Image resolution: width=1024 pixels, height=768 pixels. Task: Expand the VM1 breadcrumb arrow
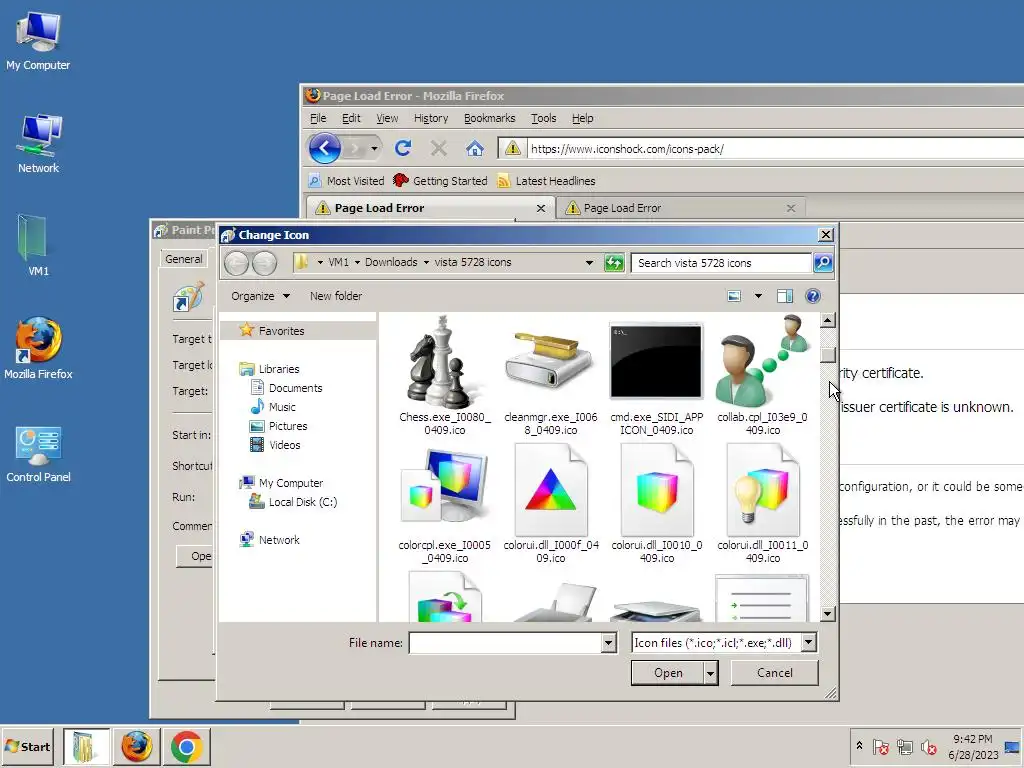[357, 263]
